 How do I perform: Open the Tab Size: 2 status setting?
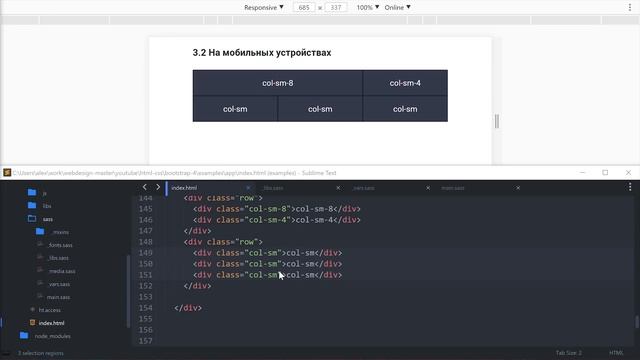click(x=568, y=353)
